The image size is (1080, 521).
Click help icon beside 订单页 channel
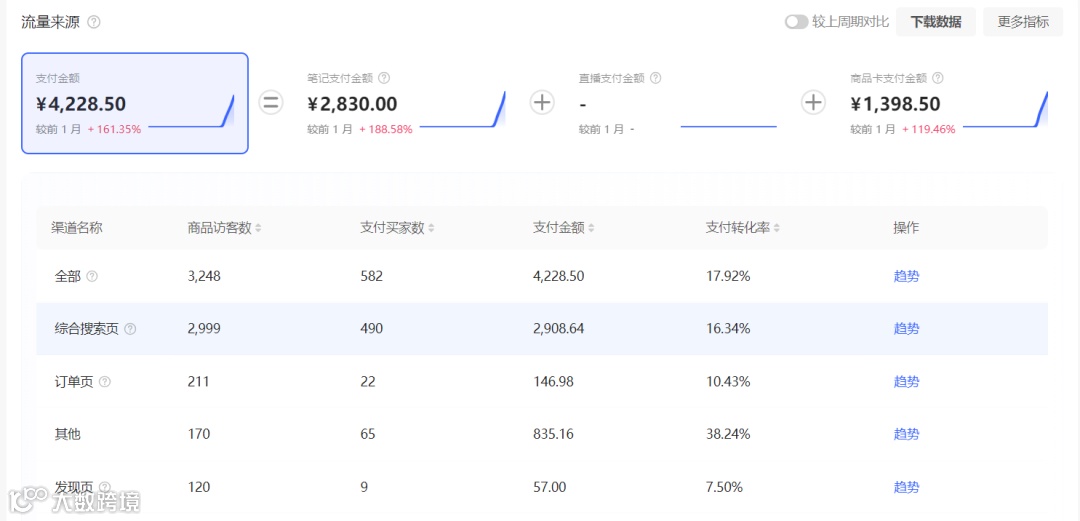(x=105, y=382)
